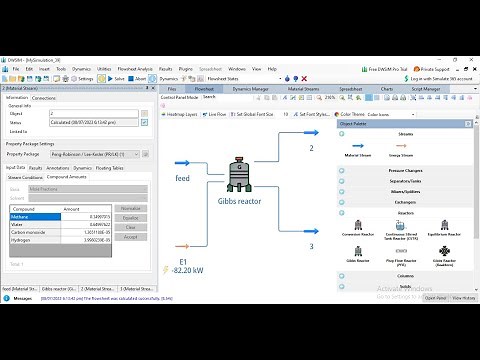Click the Solve play icon

coord(110,79)
